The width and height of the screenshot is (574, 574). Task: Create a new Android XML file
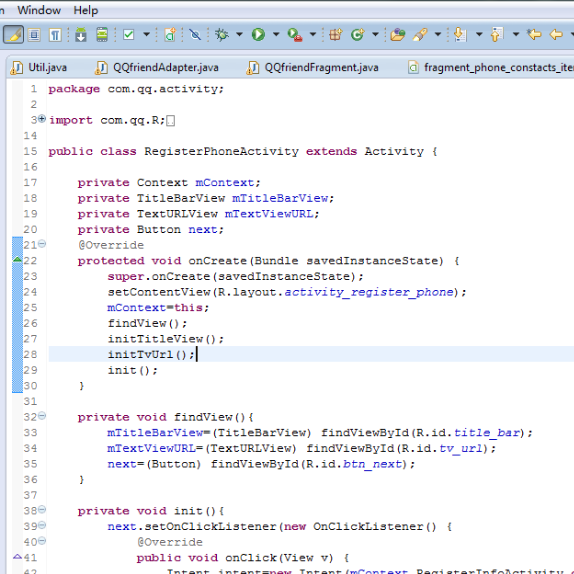pos(170,35)
